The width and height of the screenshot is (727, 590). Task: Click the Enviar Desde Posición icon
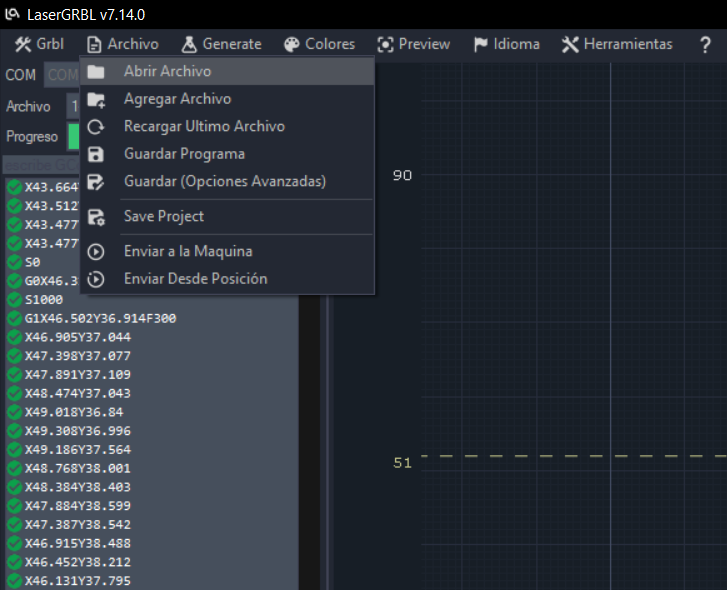point(96,279)
